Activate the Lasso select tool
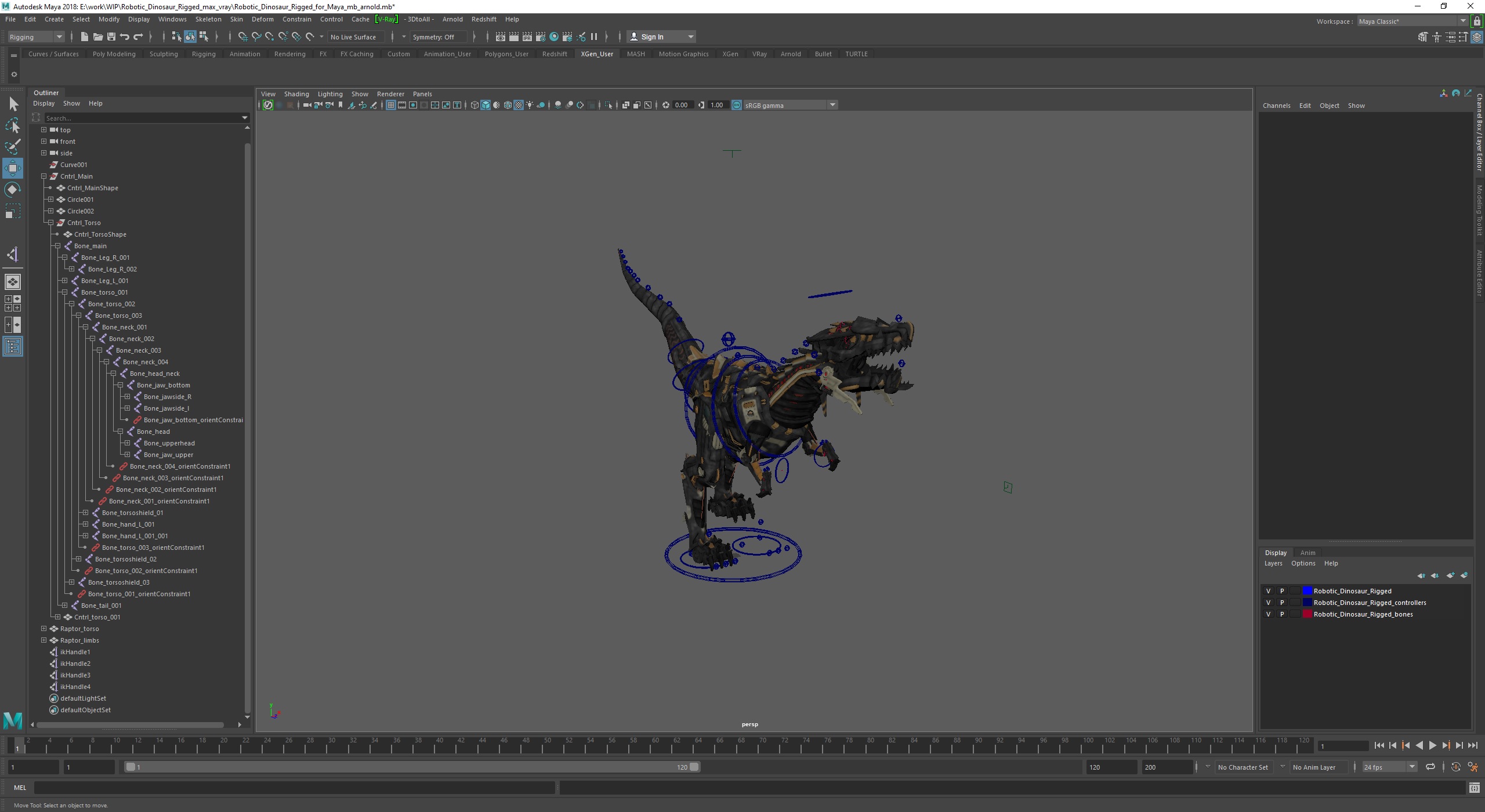 (13, 125)
